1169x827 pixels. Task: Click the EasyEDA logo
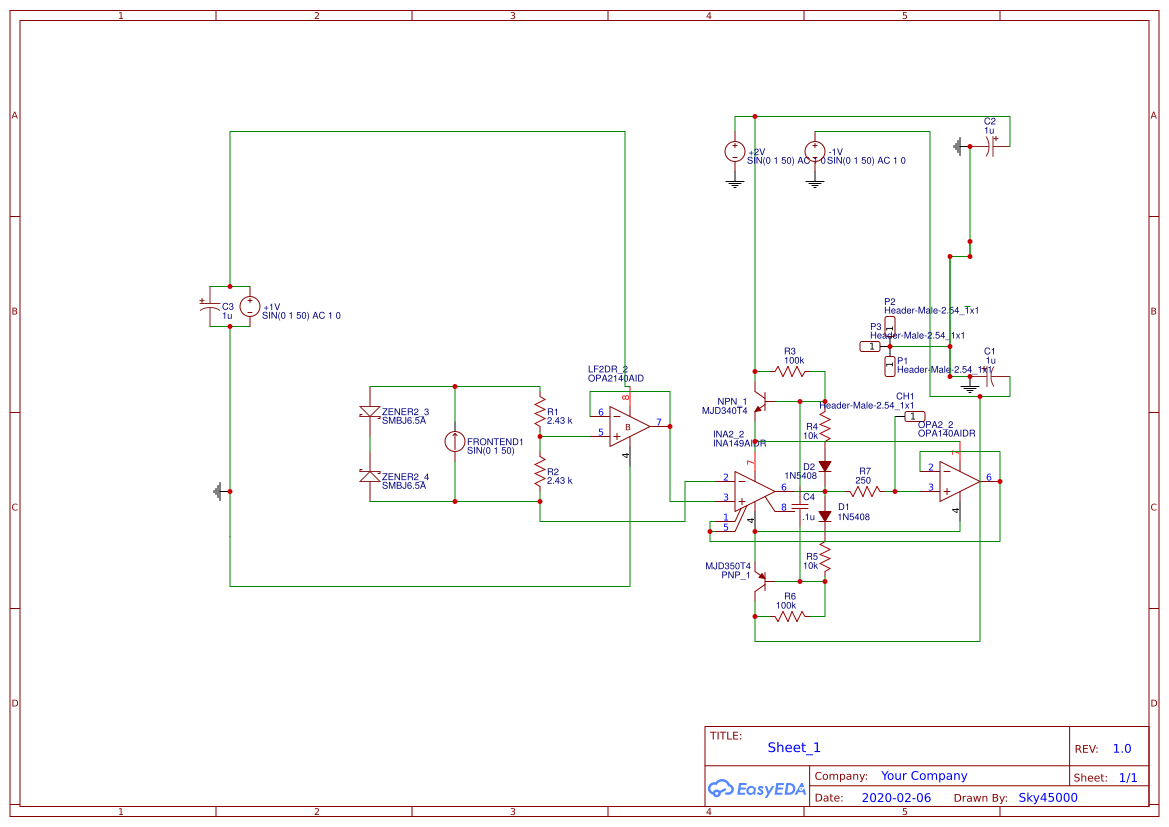[757, 788]
